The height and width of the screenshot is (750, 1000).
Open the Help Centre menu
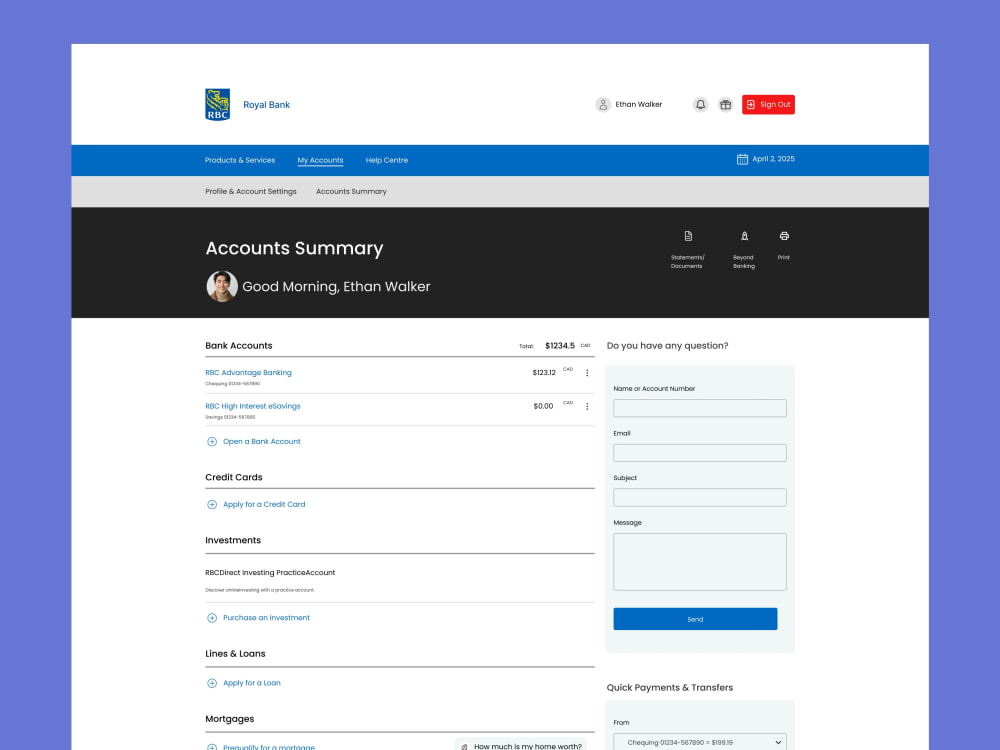tap(386, 160)
